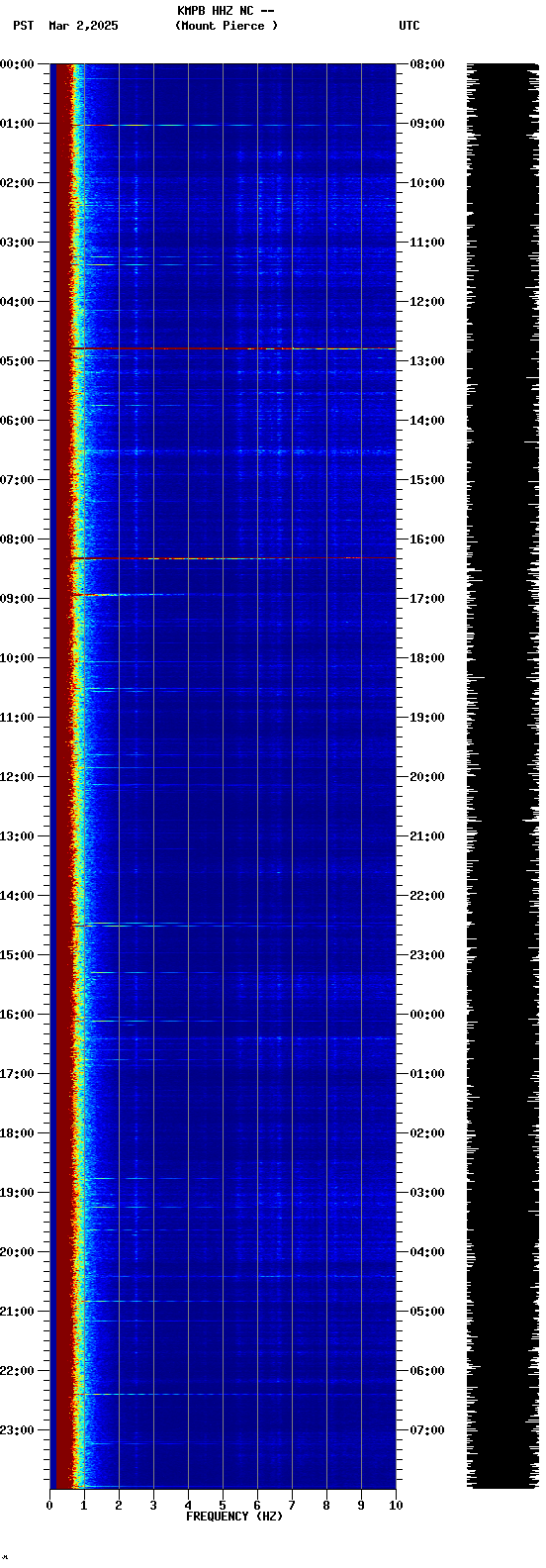Click the PST '18:00' time label
This screenshot has width=546, height=1568.
(17, 1133)
